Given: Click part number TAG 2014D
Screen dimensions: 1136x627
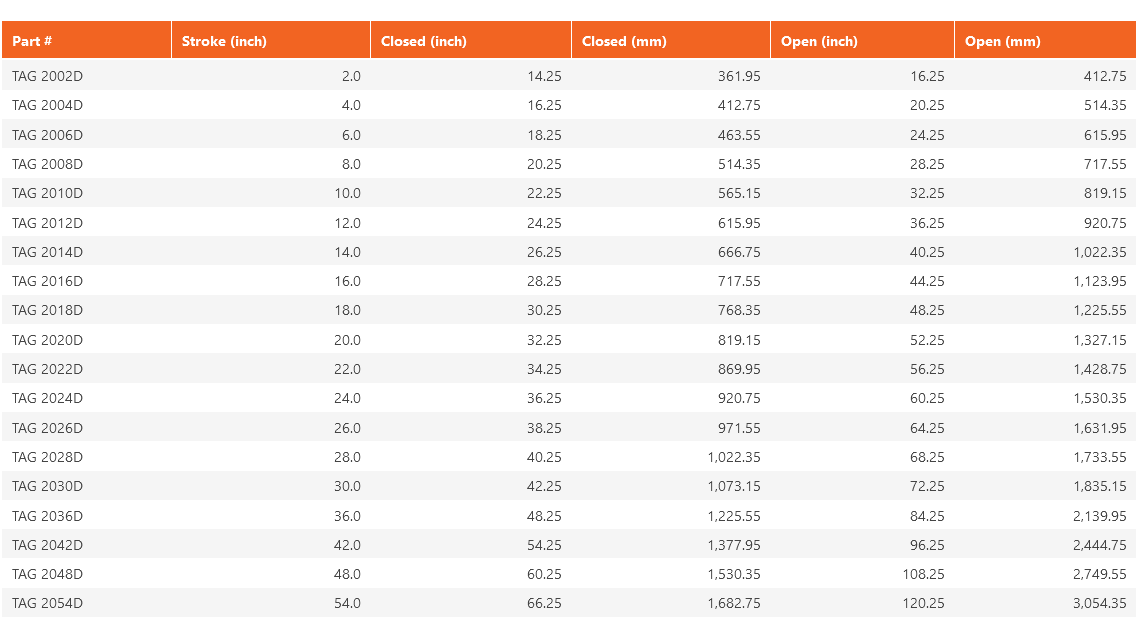Looking at the screenshot, I should pyautogui.click(x=47, y=252).
